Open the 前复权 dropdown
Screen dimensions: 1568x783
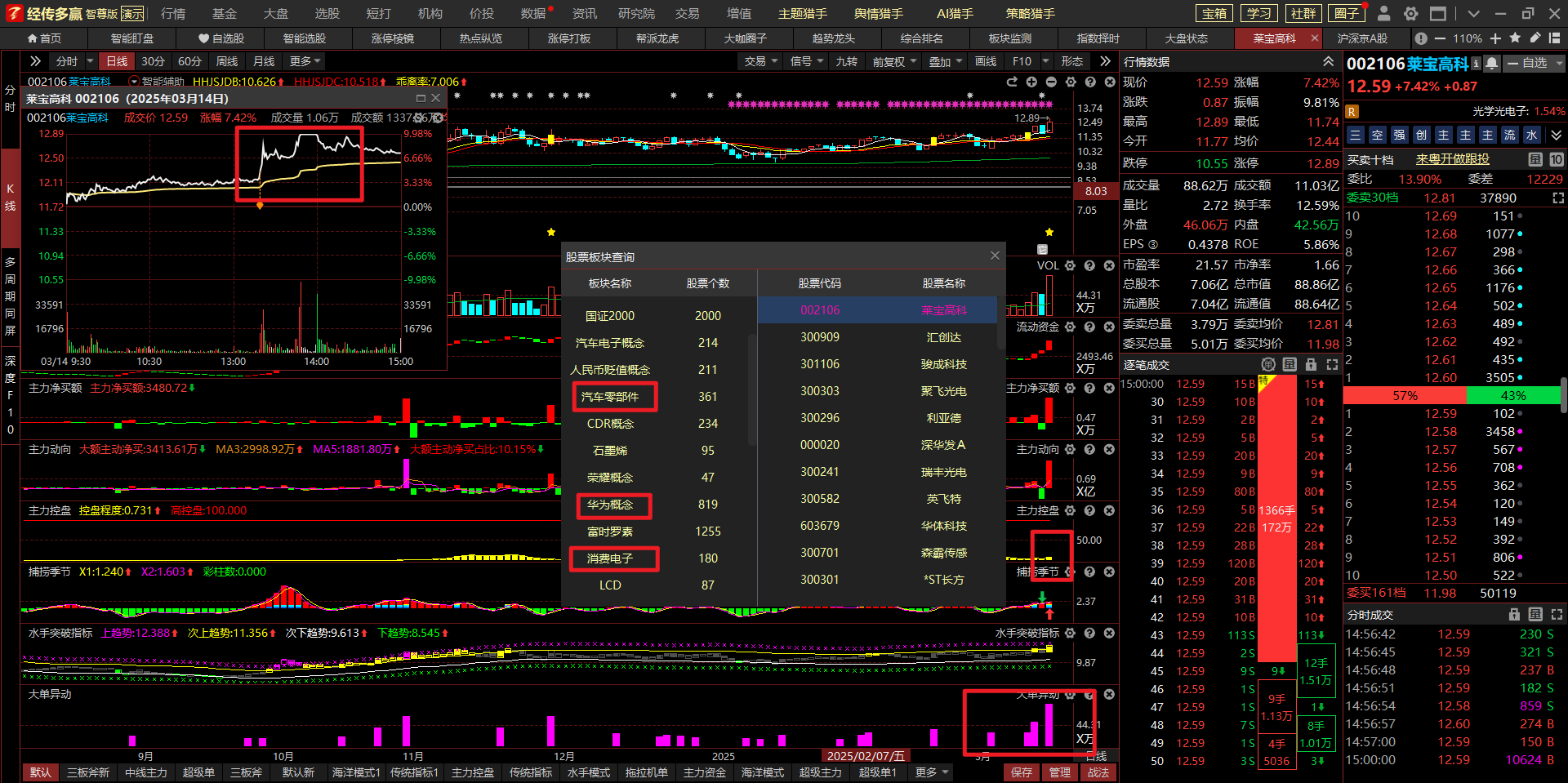pyautogui.click(x=894, y=61)
